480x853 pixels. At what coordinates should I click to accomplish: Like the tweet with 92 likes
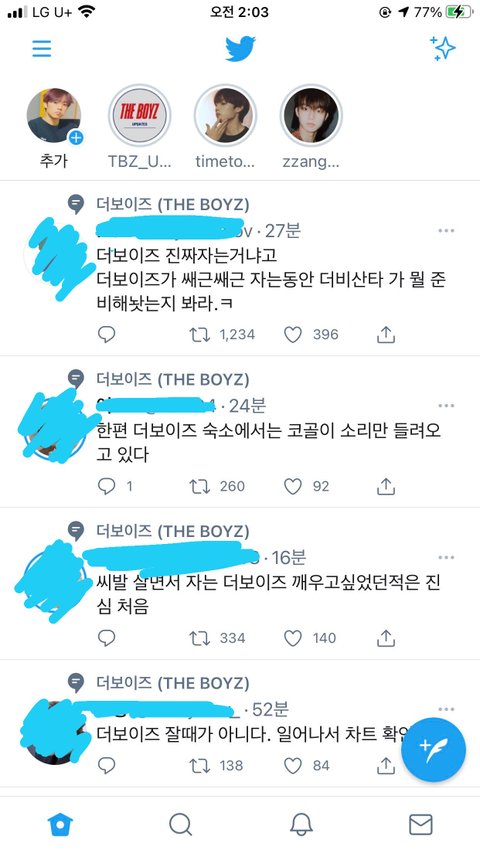(x=293, y=486)
